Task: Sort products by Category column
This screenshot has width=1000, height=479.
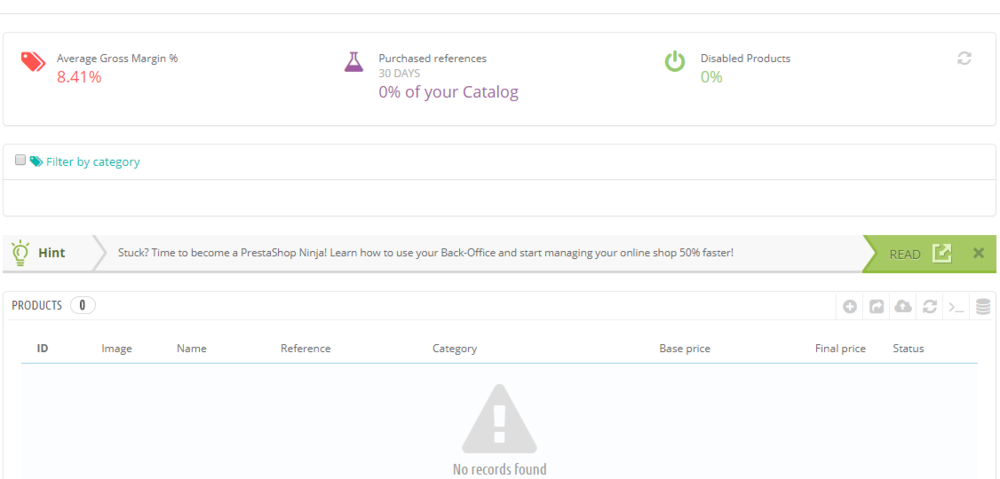Action: click(455, 349)
